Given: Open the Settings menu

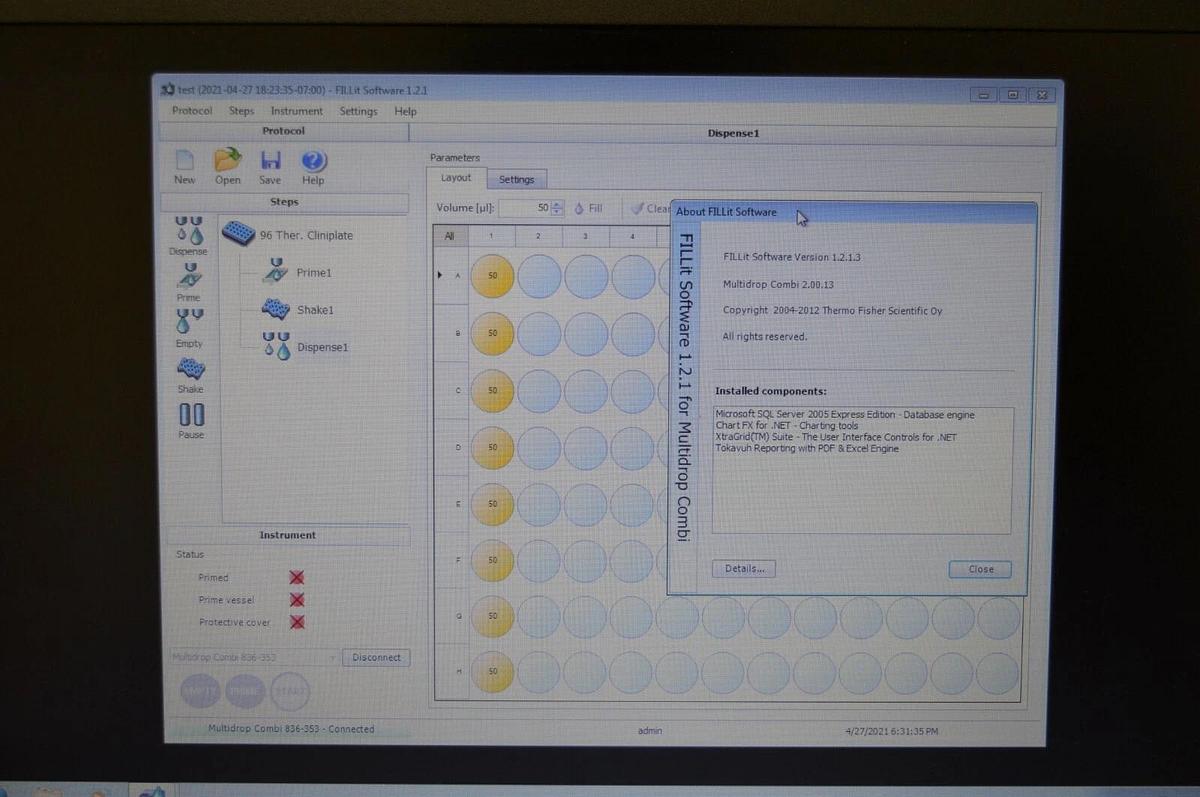Looking at the screenshot, I should [358, 111].
